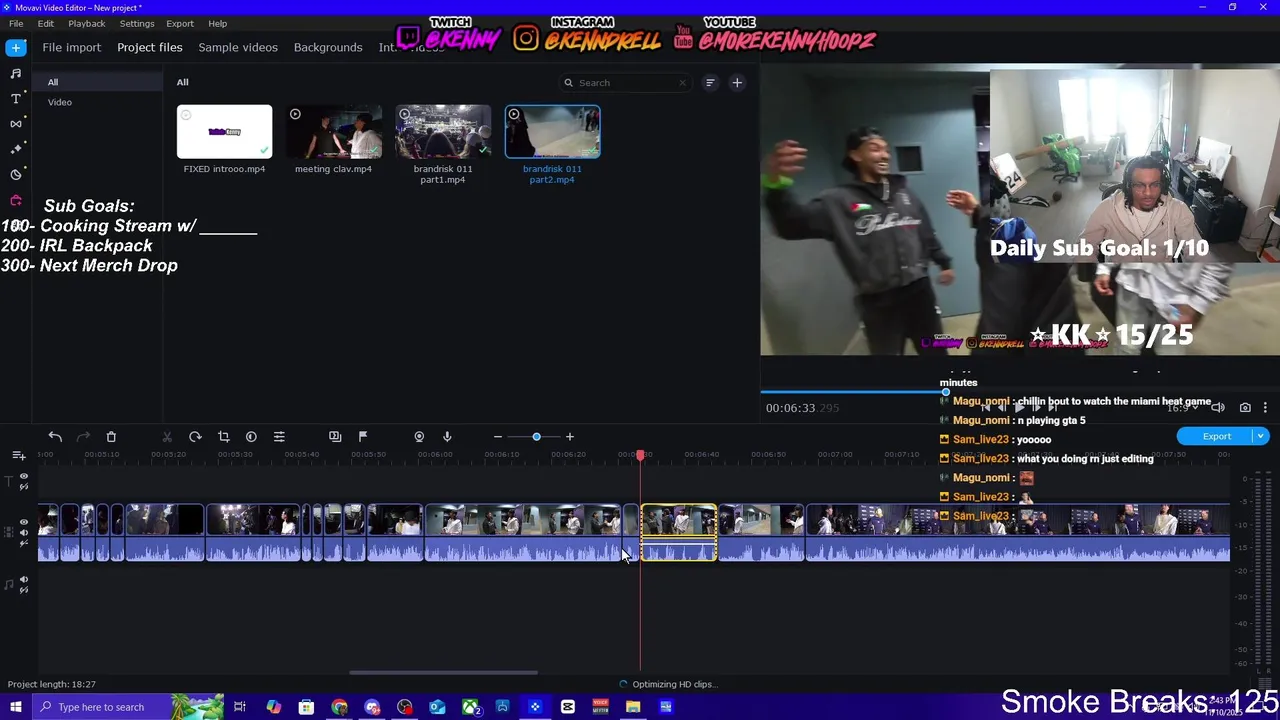Screen dimensions: 1280x720
Task: Expand the Export options dropdown arrow
Action: coord(1261,436)
